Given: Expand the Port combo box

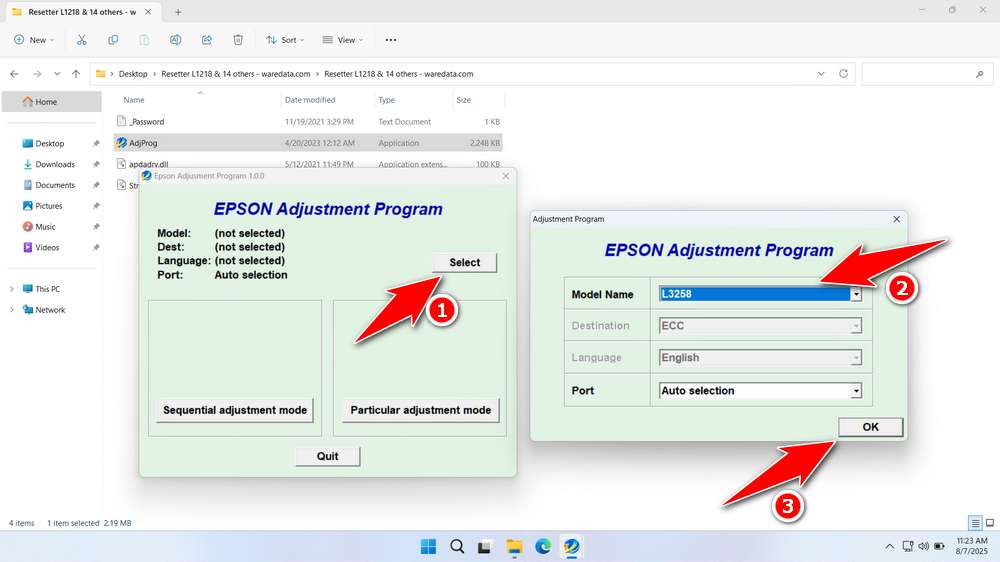Looking at the screenshot, I should click(856, 390).
